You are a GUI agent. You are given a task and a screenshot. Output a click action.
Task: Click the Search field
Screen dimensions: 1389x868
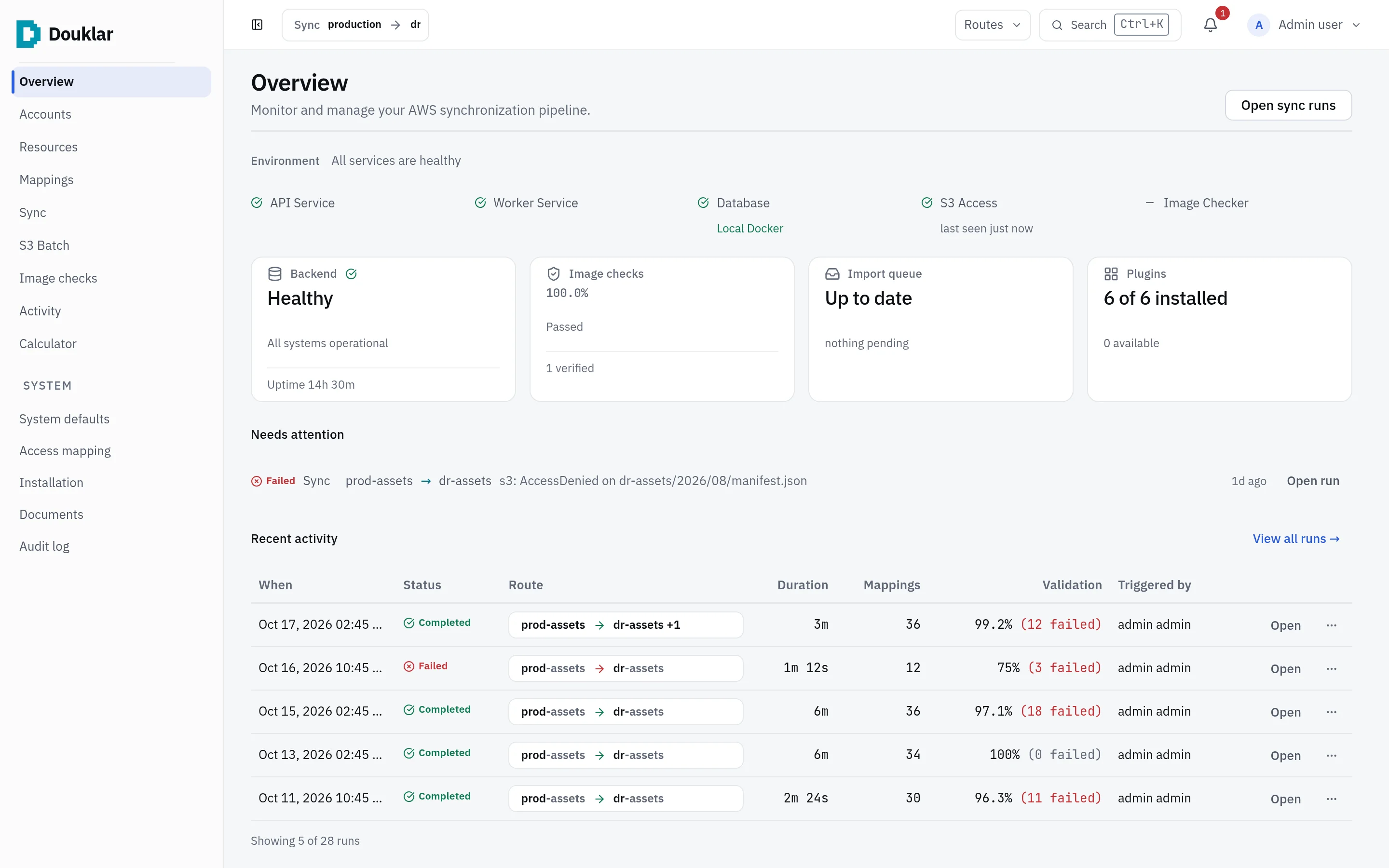pyautogui.click(x=1109, y=25)
